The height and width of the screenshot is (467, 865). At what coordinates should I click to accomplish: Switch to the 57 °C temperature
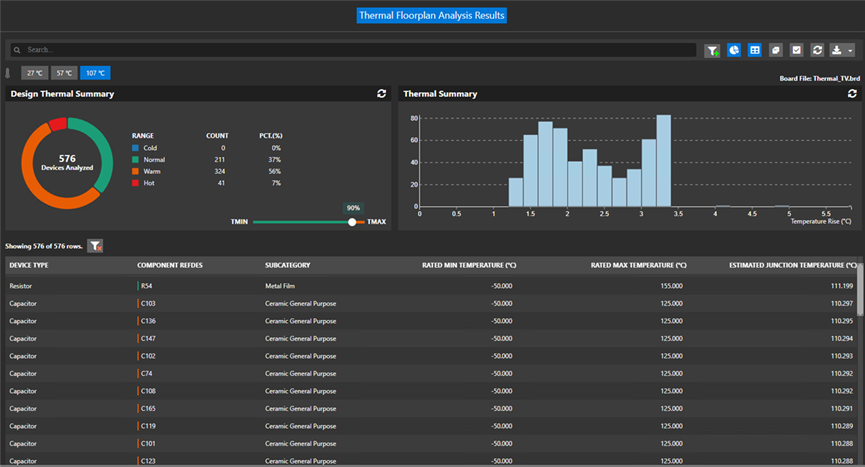click(x=65, y=73)
